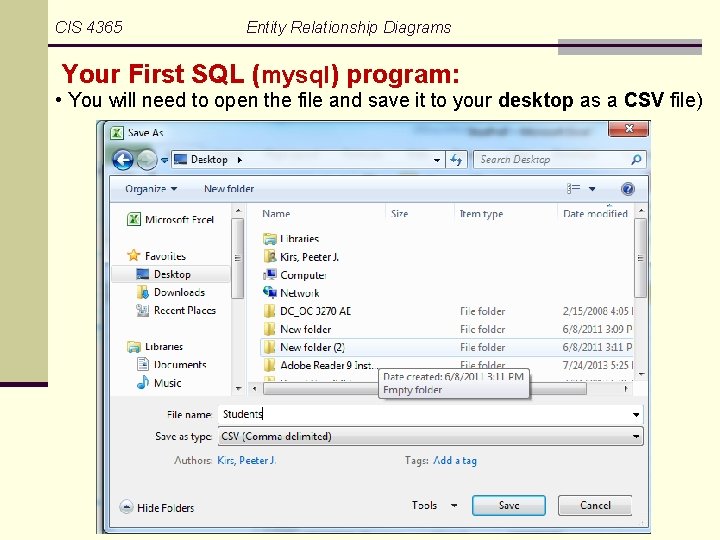Click the Kirs, Peeter J. author link
Image resolution: width=720 pixels, height=540 pixels.
click(247, 460)
